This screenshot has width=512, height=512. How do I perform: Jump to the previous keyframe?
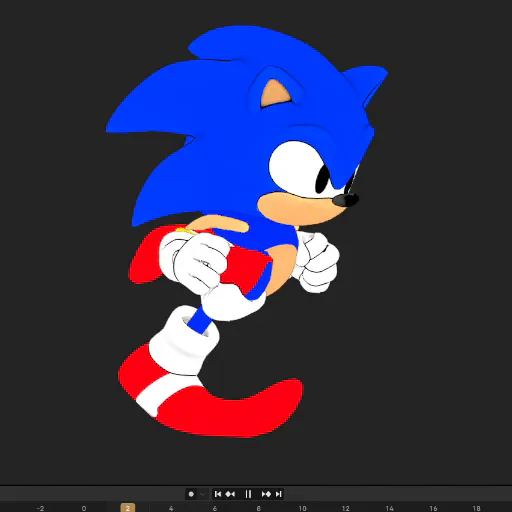click(x=230, y=494)
